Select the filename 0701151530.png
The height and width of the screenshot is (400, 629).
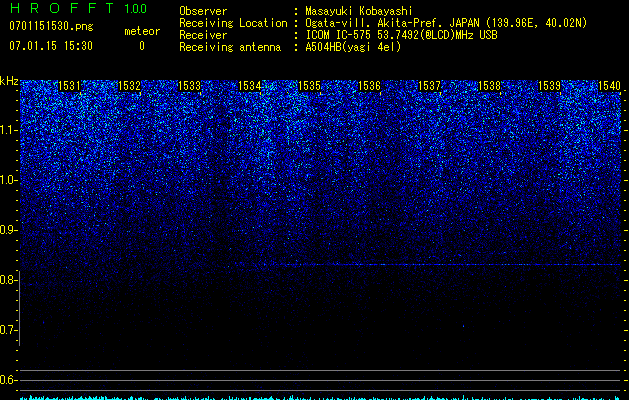pos(51,26)
